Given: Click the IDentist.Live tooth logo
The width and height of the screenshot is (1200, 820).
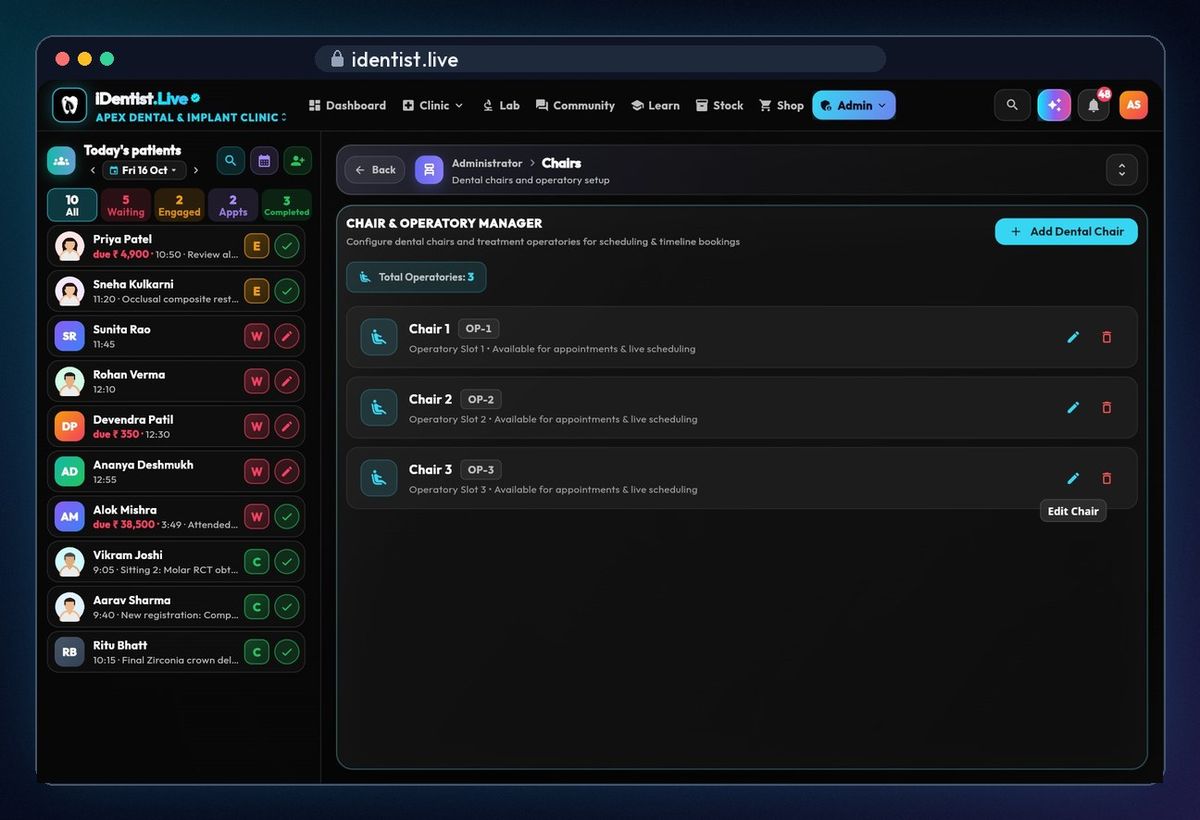Looking at the screenshot, I should tap(69, 105).
